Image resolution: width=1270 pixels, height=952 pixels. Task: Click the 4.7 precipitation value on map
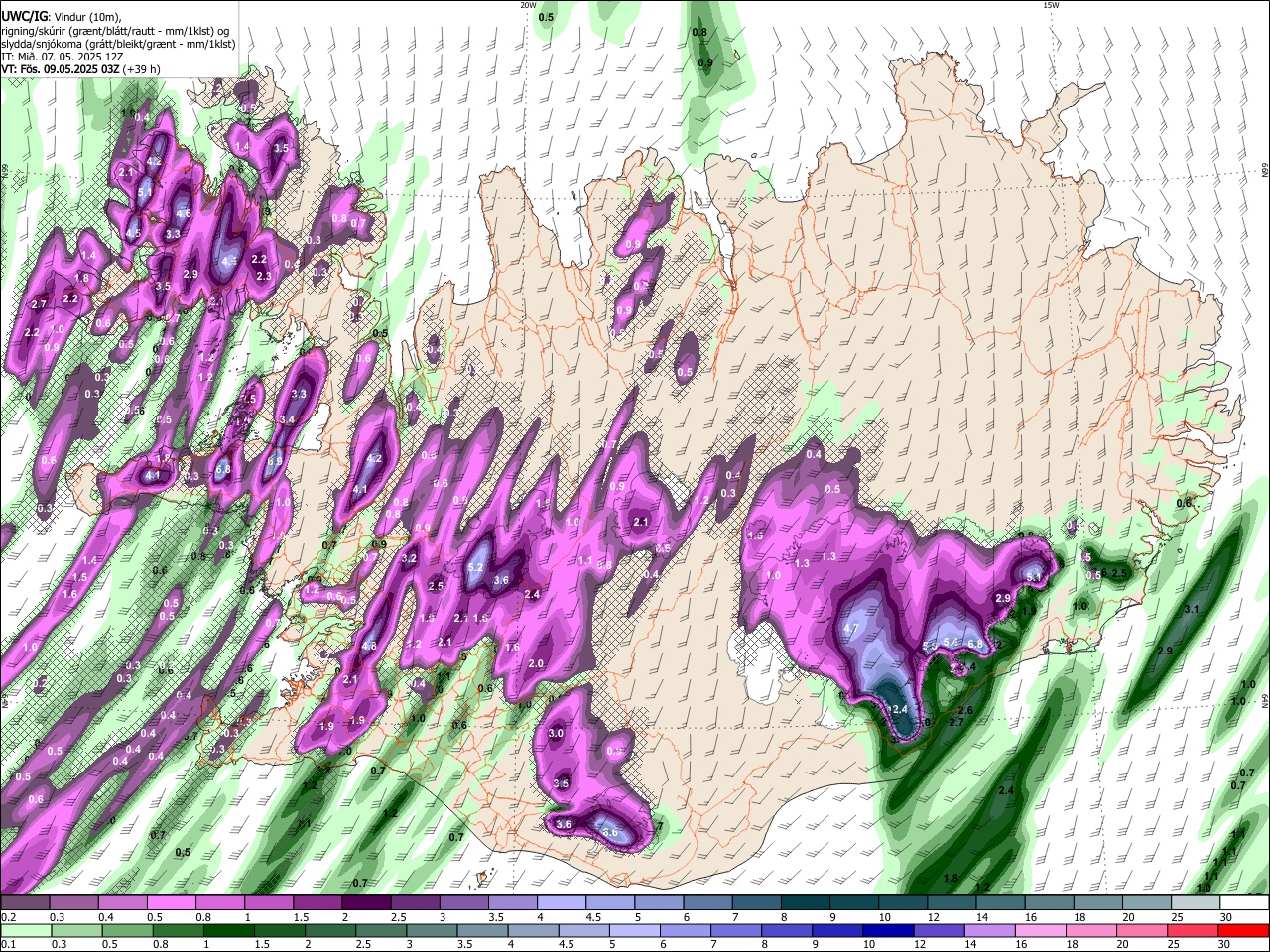[850, 629]
